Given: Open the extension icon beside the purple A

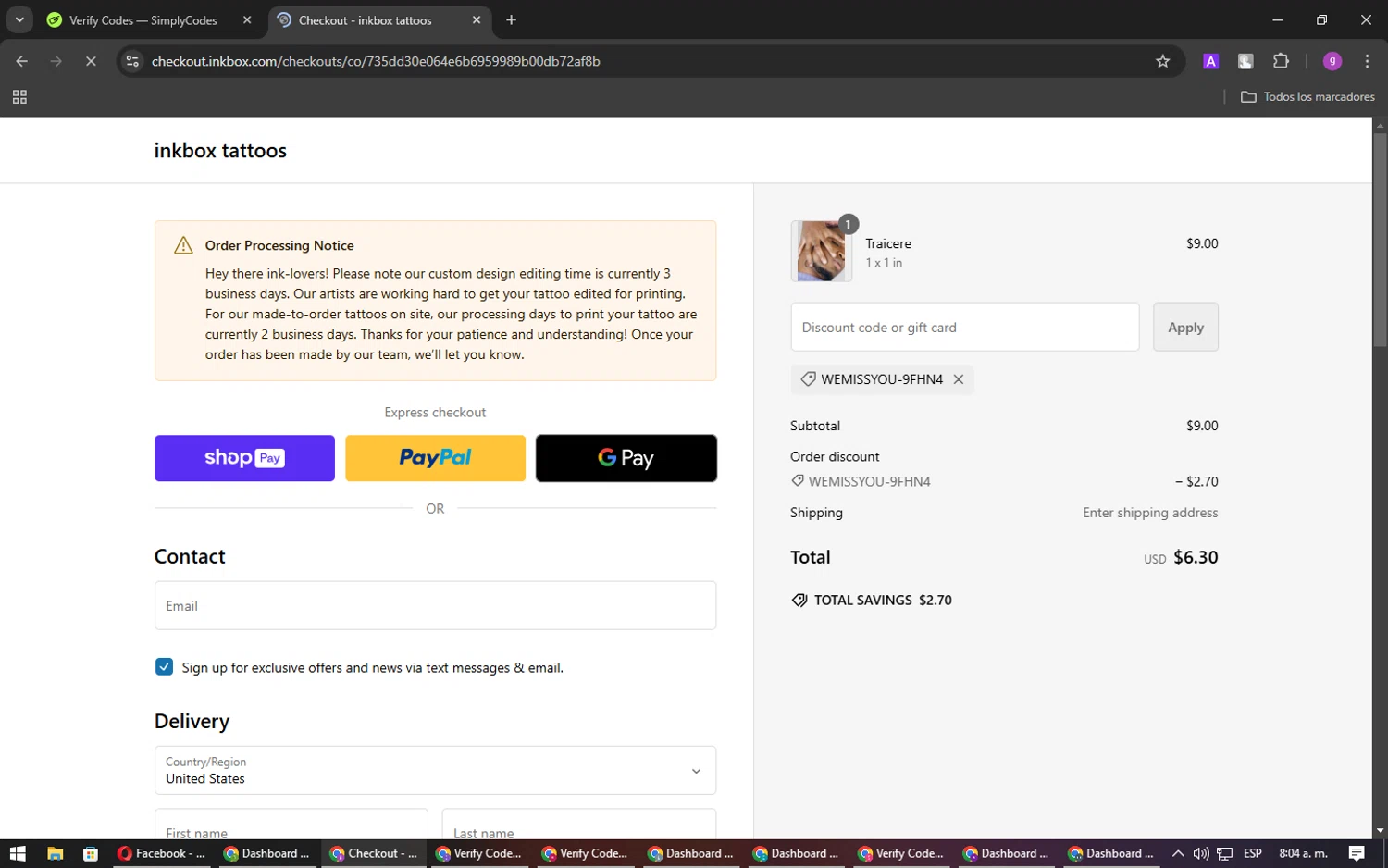Looking at the screenshot, I should [x=1245, y=61].
